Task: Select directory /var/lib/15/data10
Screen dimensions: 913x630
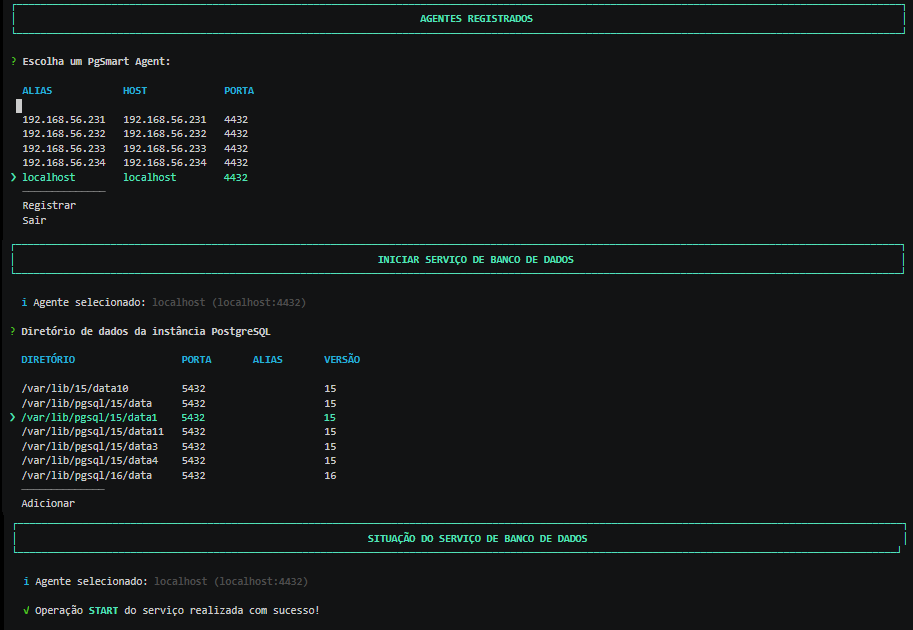Action: (x=75, y=388)
